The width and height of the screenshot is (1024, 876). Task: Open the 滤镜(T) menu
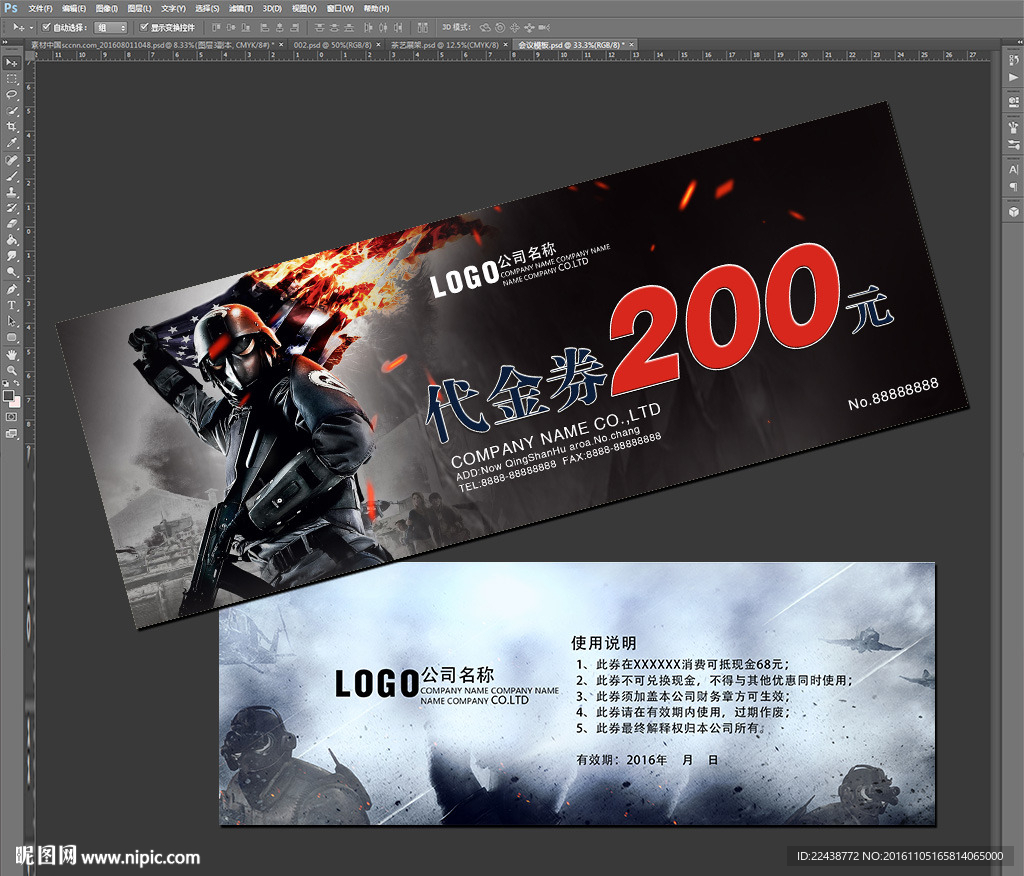[241, 8]
